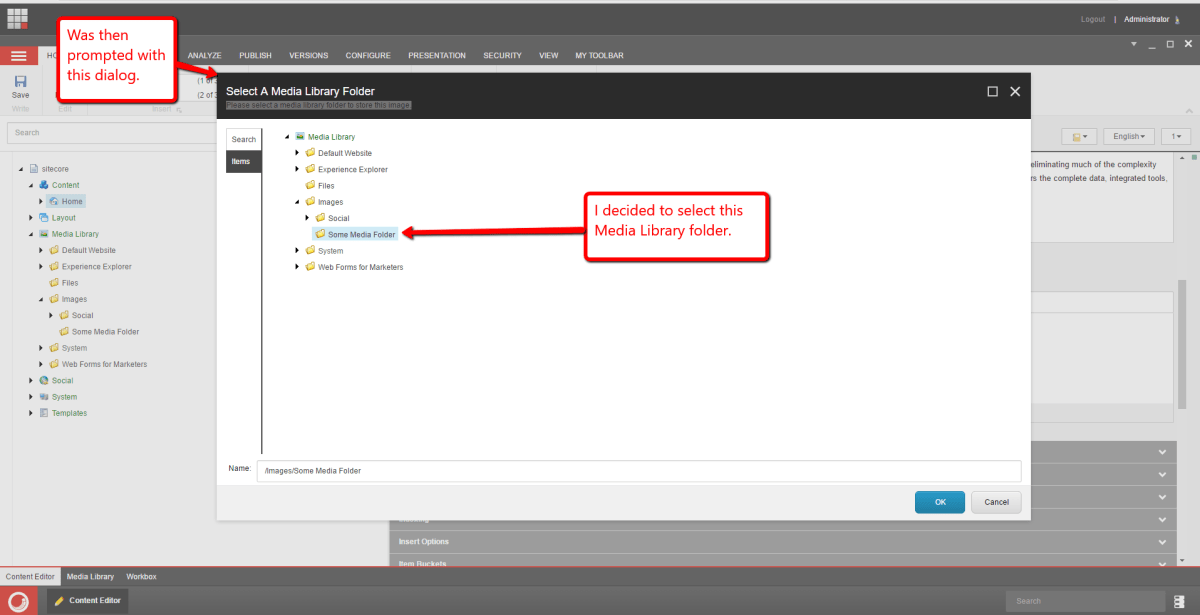Click the Sitecore logo in bottom bar
Screen dimensions: 1200x615
(18, 600)
